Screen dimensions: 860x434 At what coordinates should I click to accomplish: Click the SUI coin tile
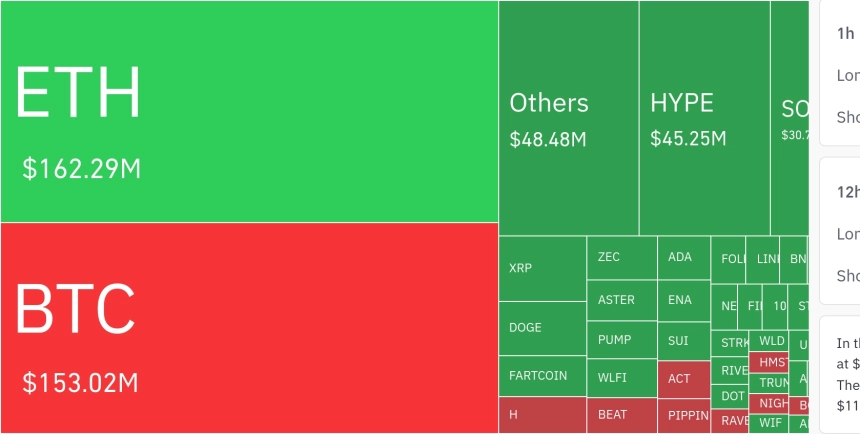coord(683,341)
